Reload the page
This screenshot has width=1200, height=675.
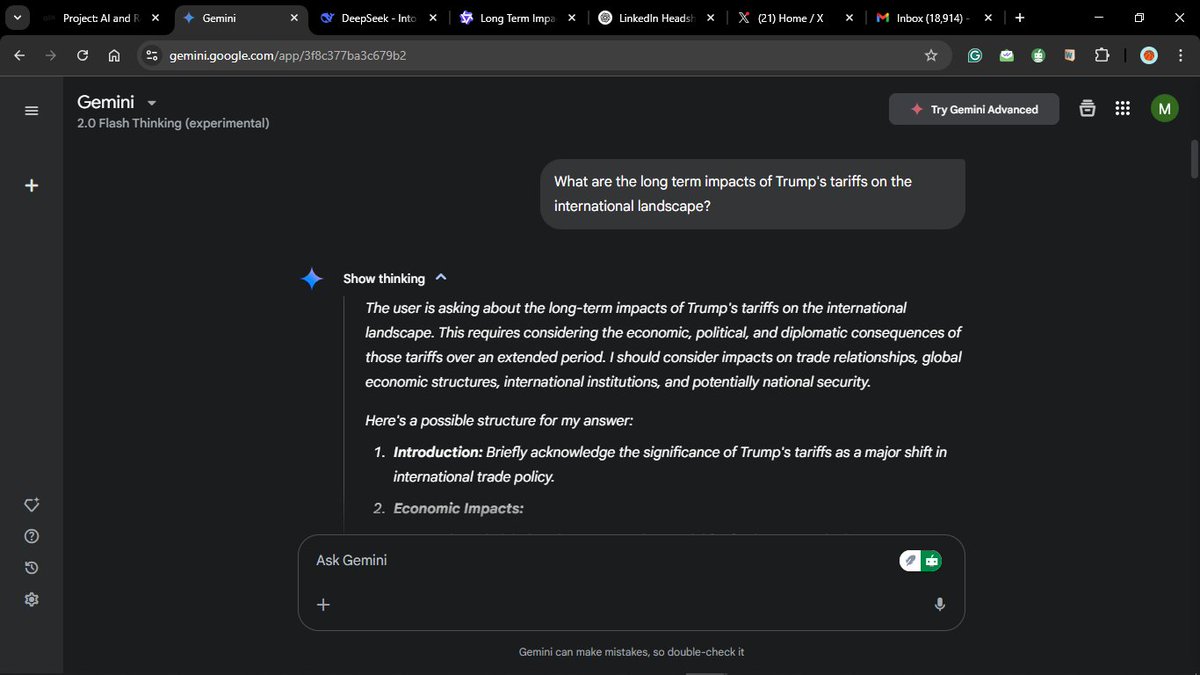click(x=82, y=56)
